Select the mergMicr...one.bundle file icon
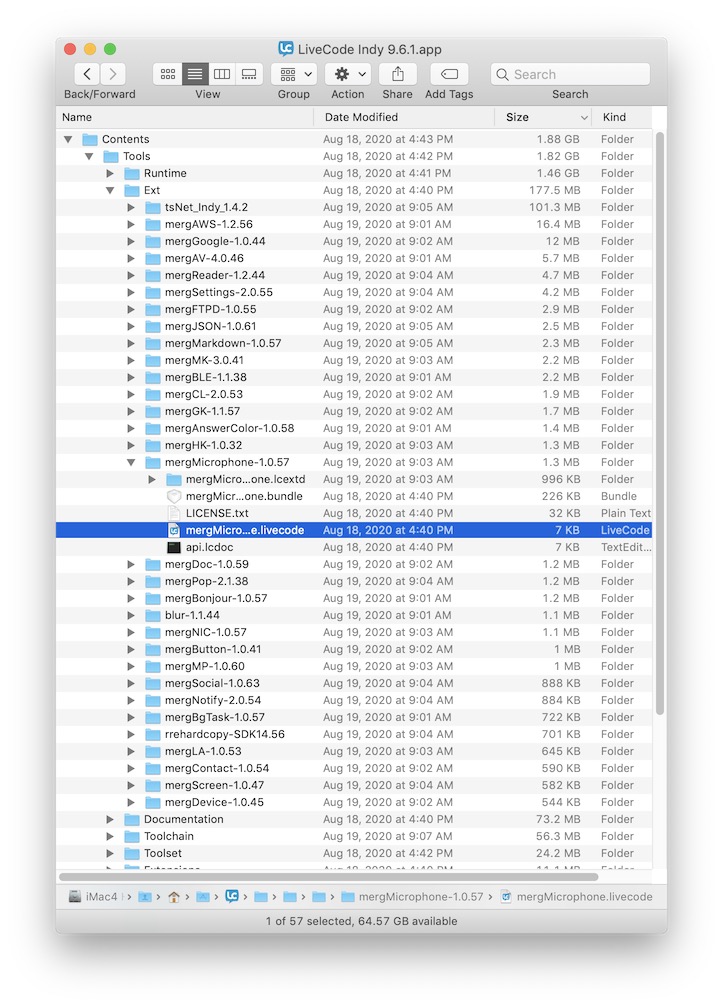This screenshot has width=723, height=1007. pos(173,496)
